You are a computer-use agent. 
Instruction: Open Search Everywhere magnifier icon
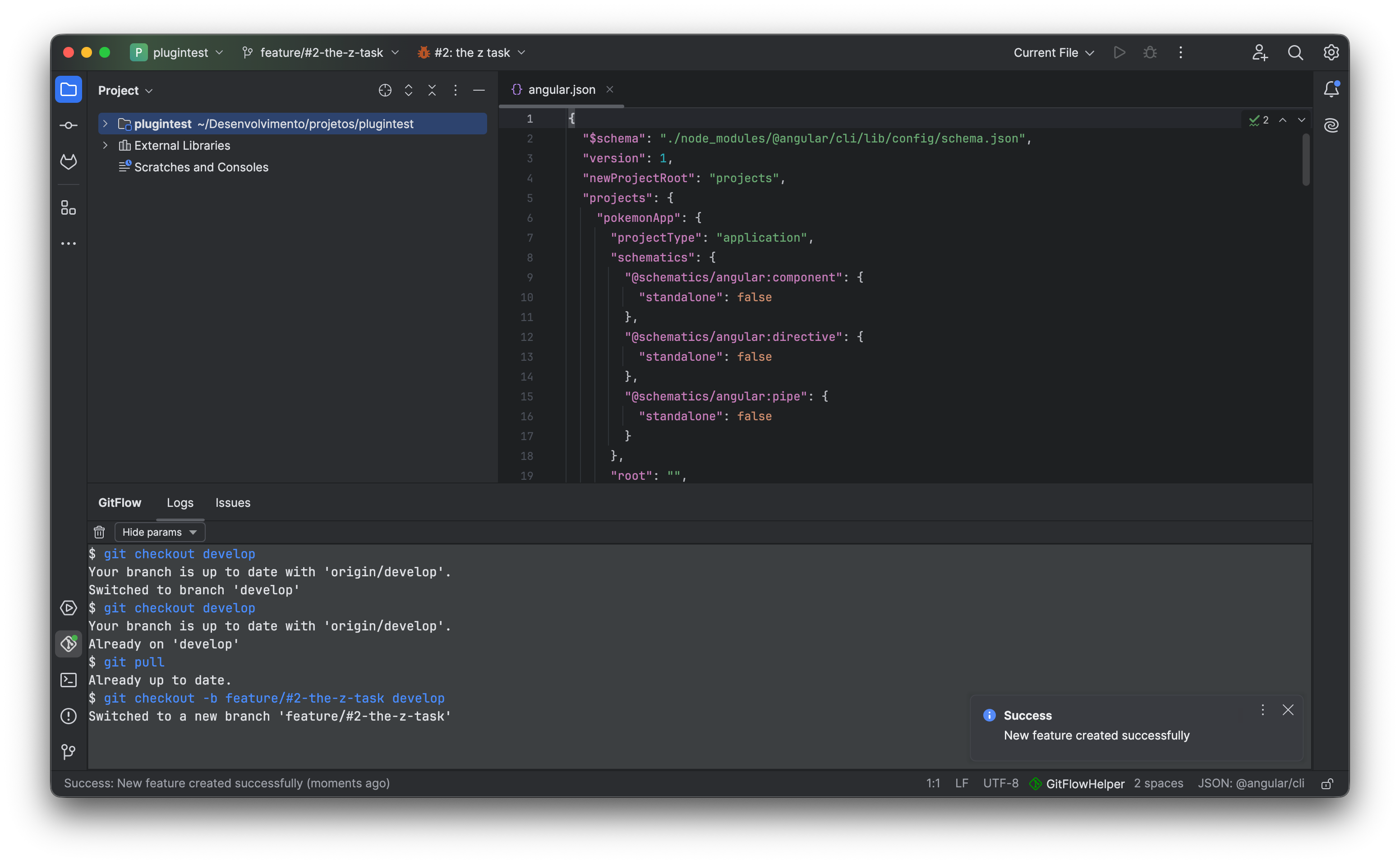[1295, 53]
